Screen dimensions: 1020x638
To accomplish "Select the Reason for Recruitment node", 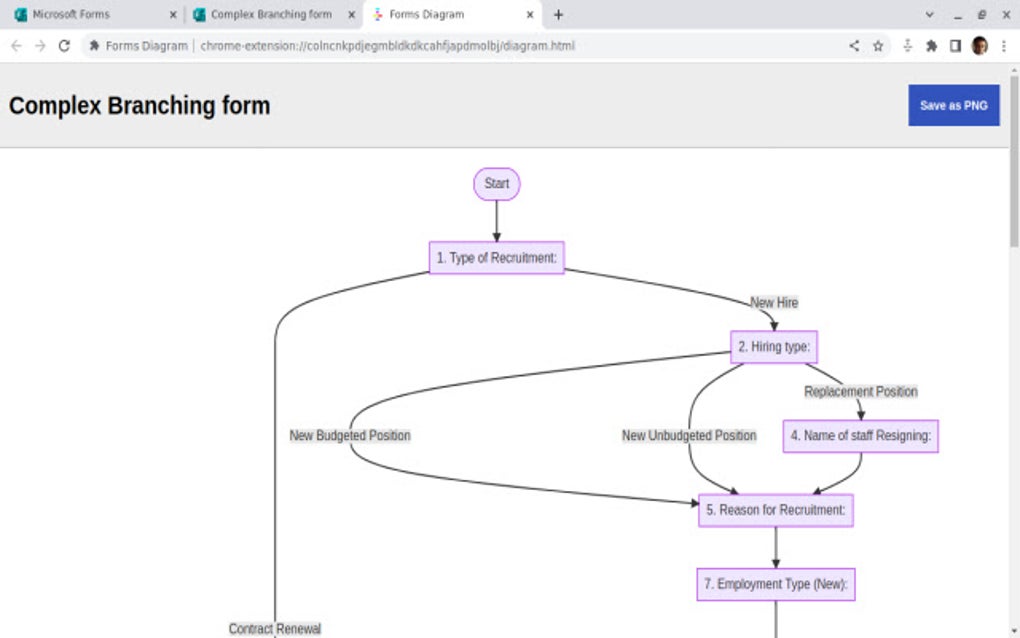I will click(x=775, y=510).
